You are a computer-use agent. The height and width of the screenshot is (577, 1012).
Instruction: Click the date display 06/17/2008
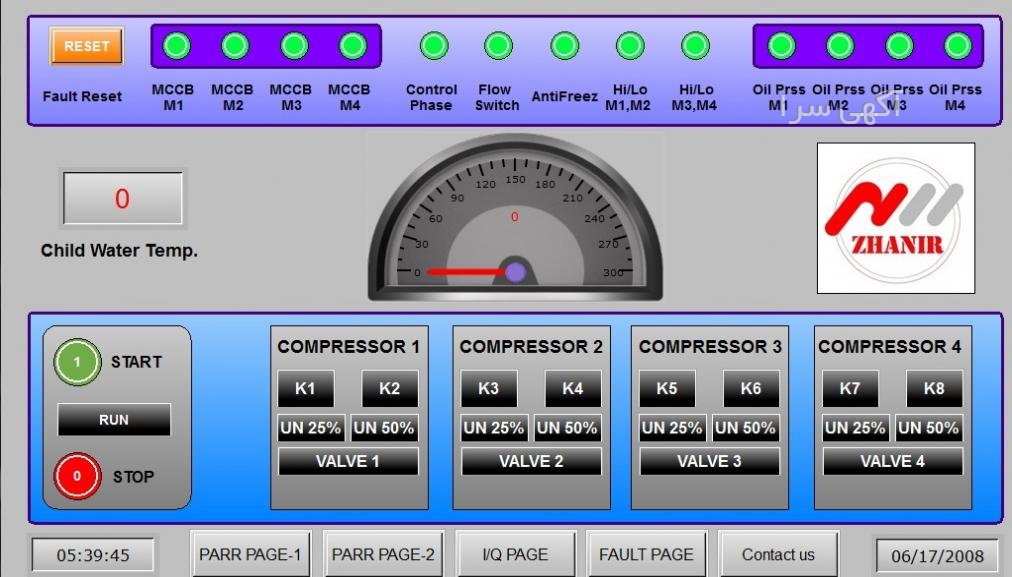[x=937, y=556]
